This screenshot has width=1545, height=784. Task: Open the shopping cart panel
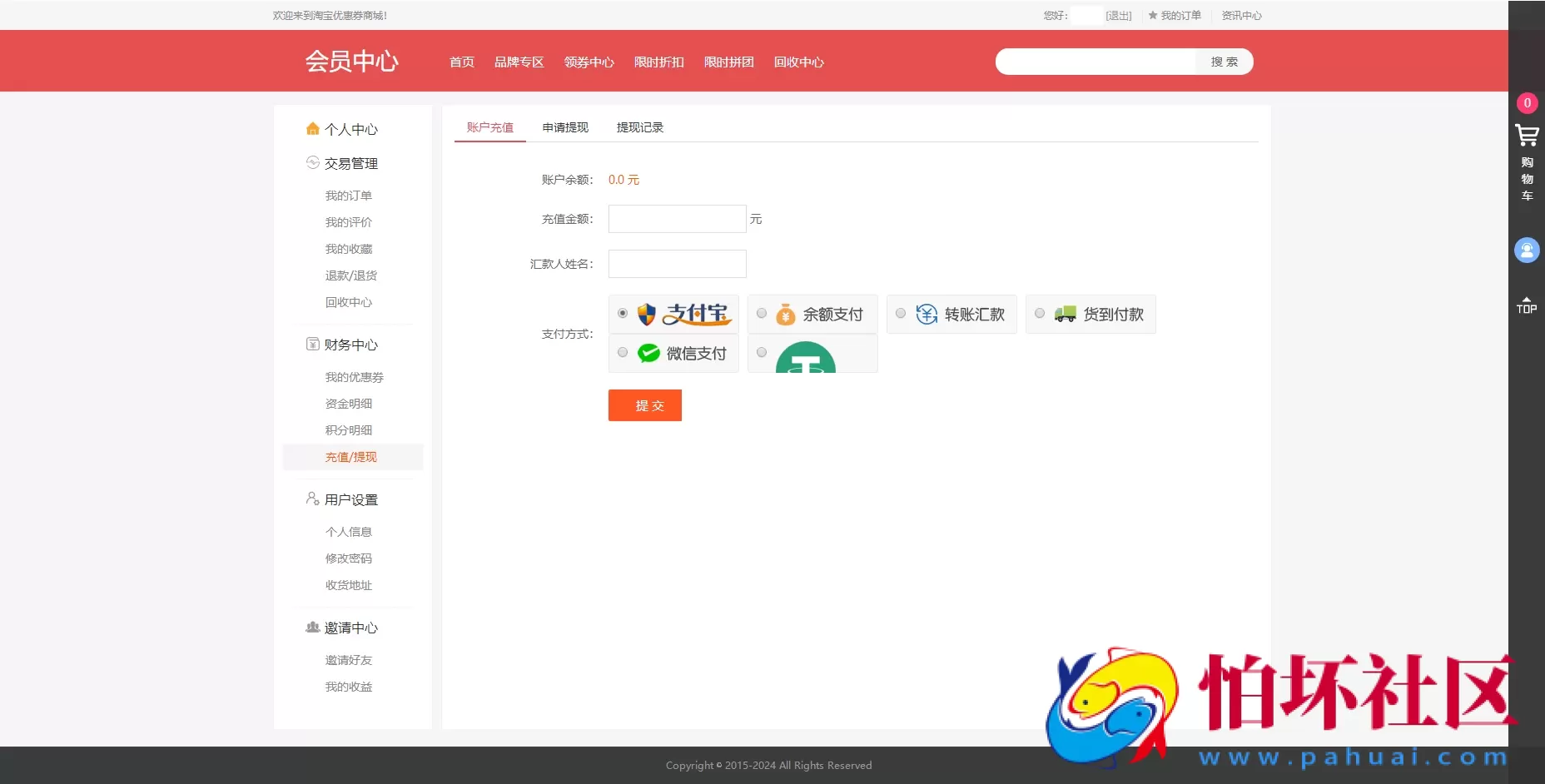[x=1528, y=135]
